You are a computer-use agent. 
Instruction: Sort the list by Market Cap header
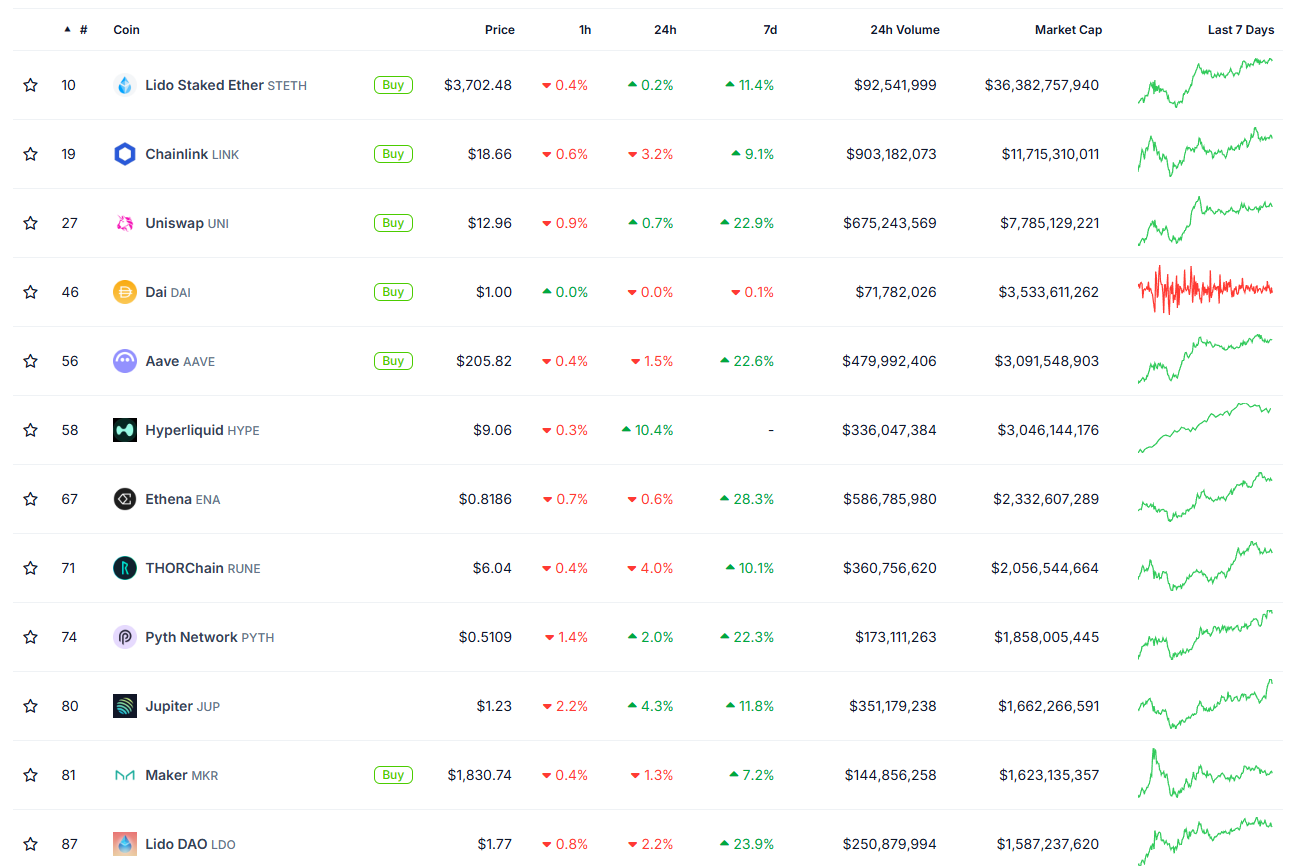coord(1068,30)
